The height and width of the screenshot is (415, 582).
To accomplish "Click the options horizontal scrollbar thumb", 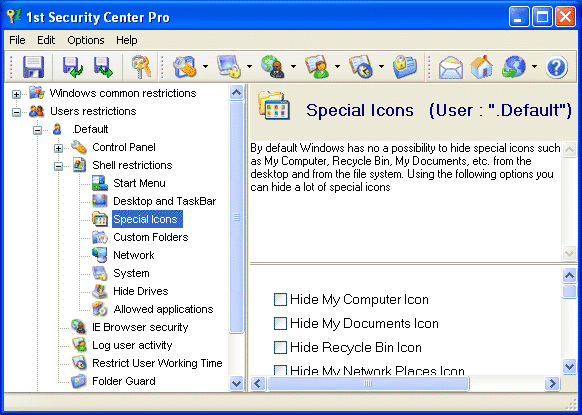I will point(368,383).
